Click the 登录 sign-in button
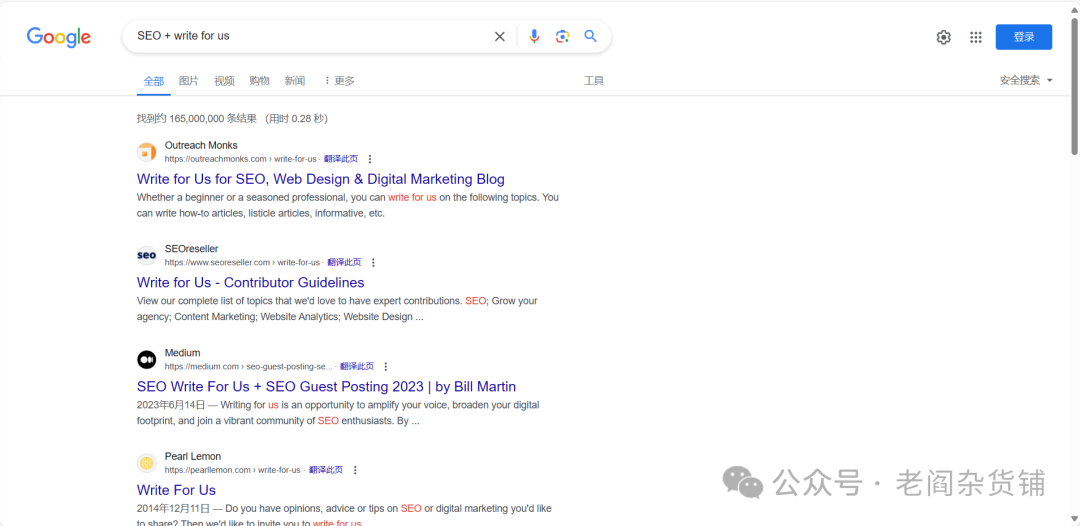The image size is (1080, 526). click(1024, 37)
